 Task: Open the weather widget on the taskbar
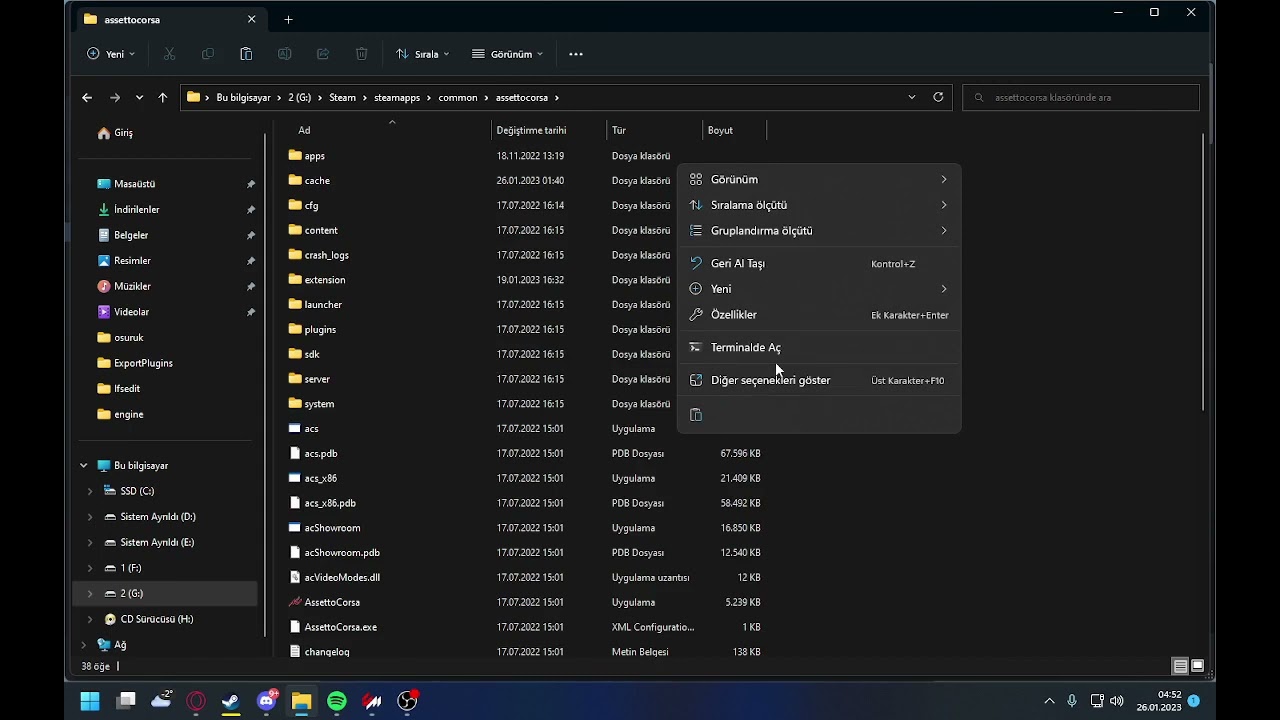[x=161, y=701]
